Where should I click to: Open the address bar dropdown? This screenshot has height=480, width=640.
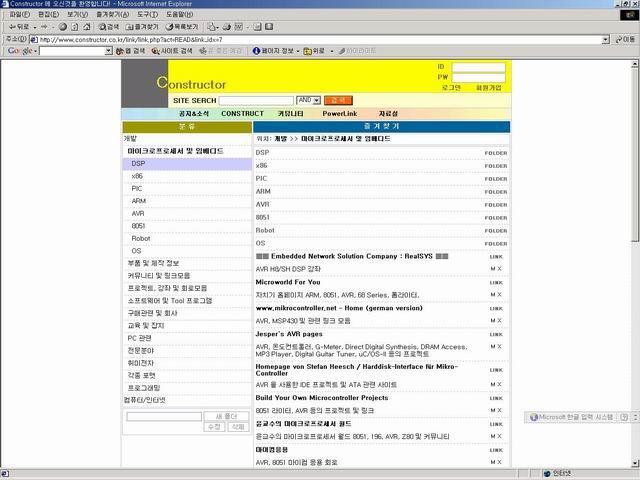tap(606, 40)
